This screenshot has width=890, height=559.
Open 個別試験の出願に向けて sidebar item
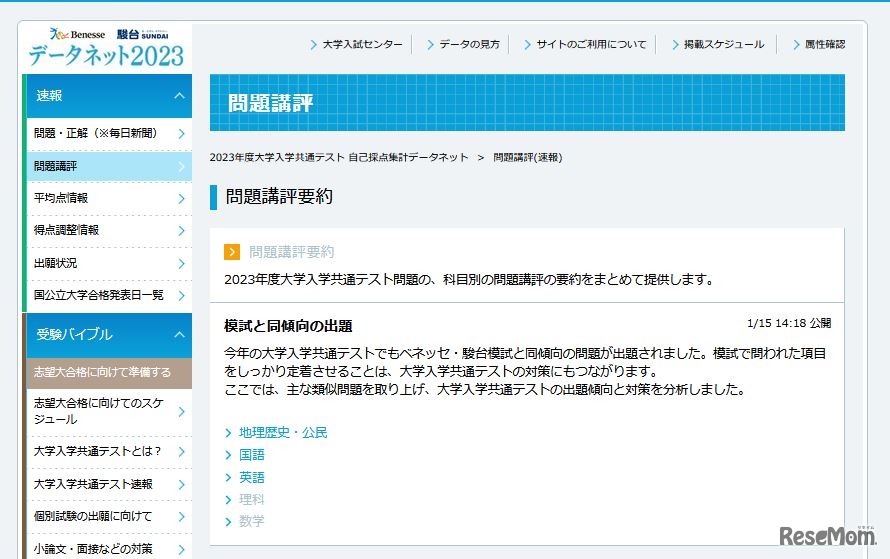110,516
